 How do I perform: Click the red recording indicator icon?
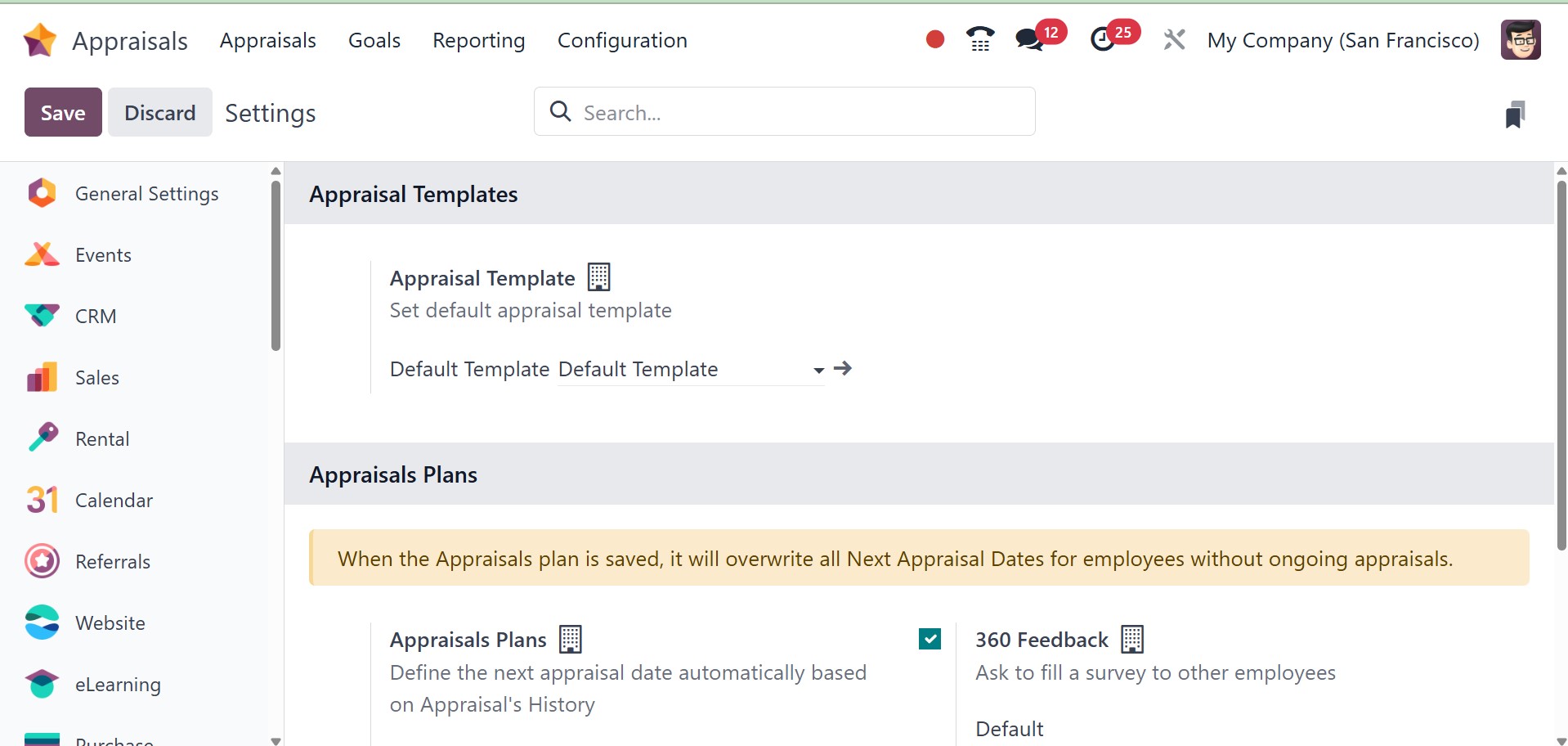pyautogui.click(x=935, y=39)
